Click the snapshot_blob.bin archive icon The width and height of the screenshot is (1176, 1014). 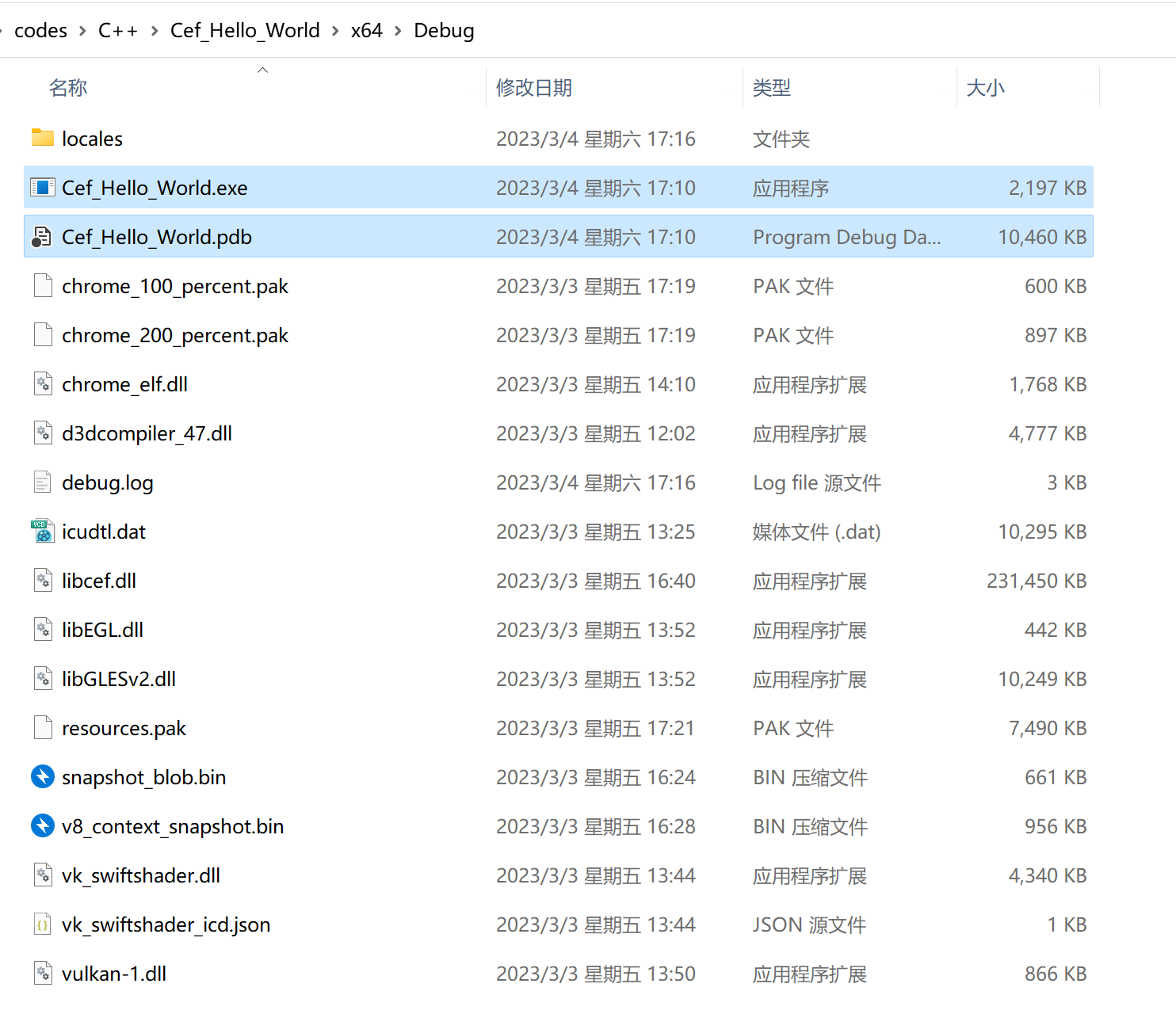[x=43, y=777]
